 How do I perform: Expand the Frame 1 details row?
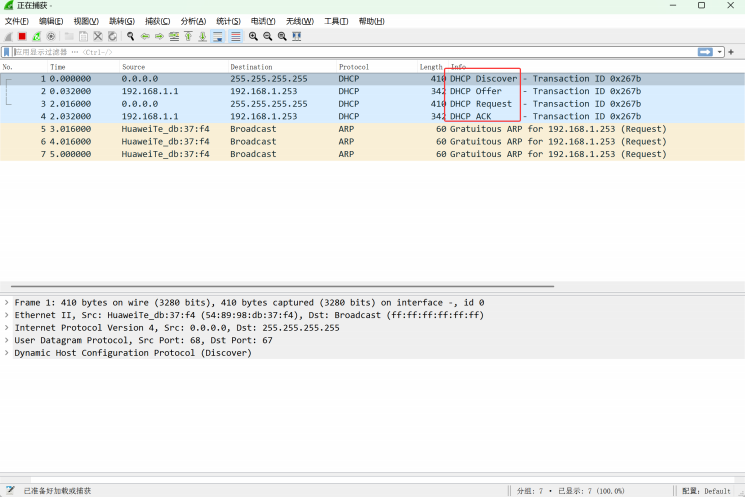pos(7,303)
